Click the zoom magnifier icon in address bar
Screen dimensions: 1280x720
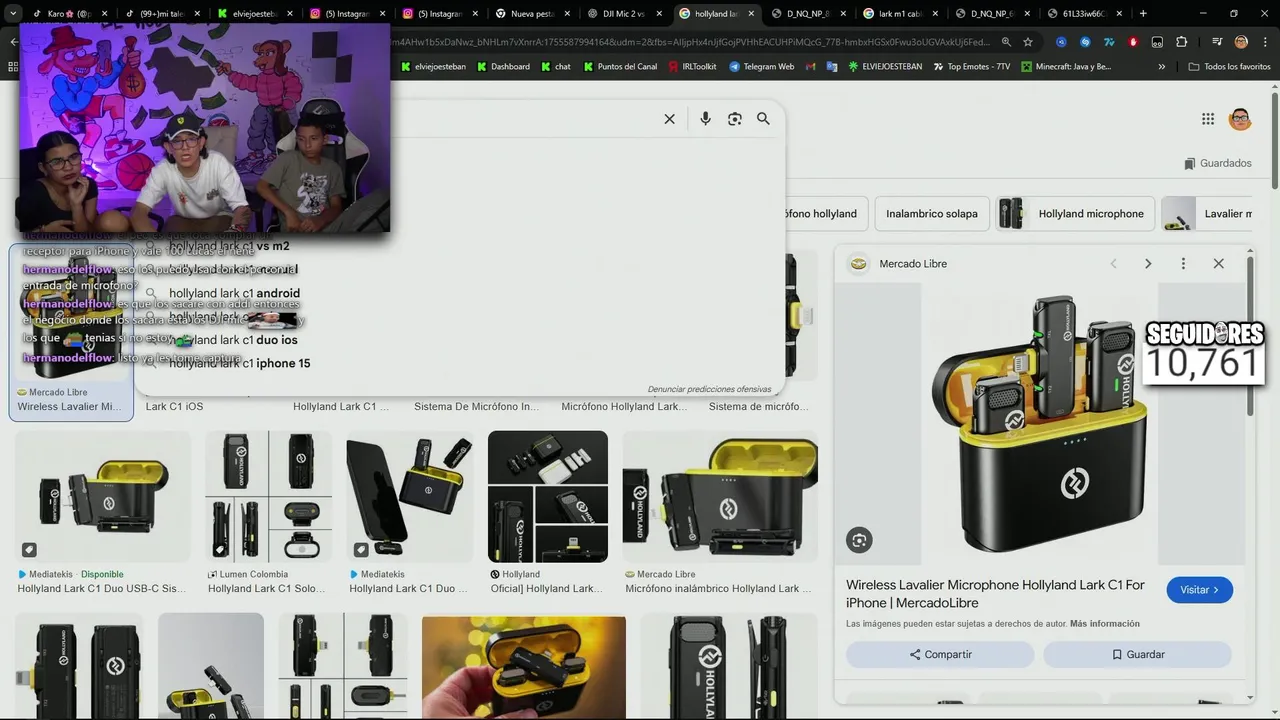coord(1006,42)
